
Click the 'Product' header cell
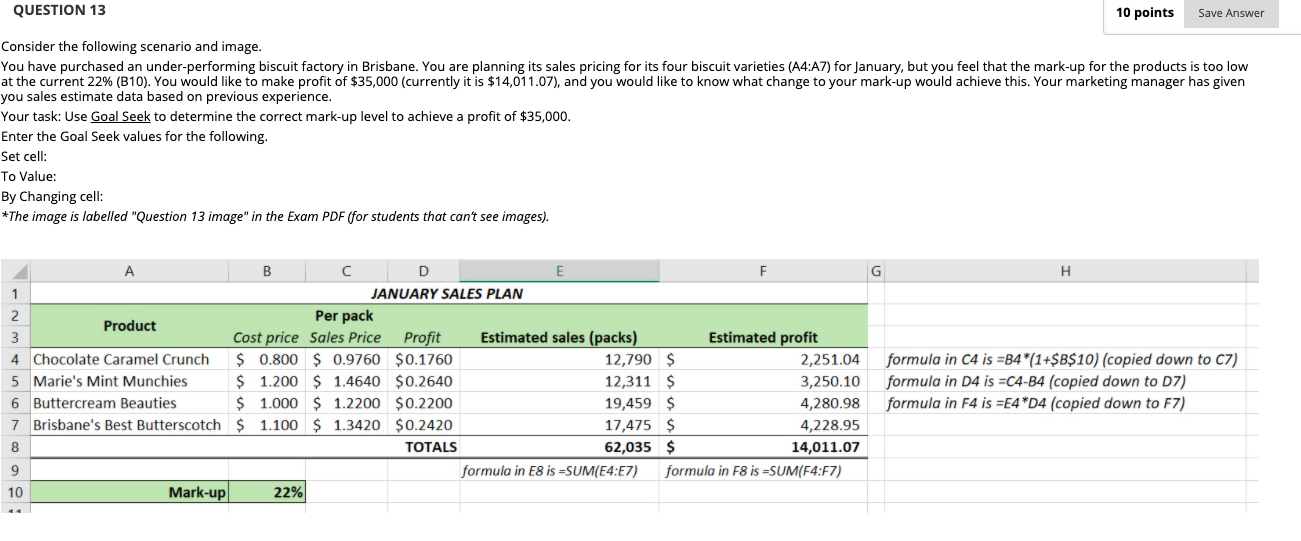130,326
